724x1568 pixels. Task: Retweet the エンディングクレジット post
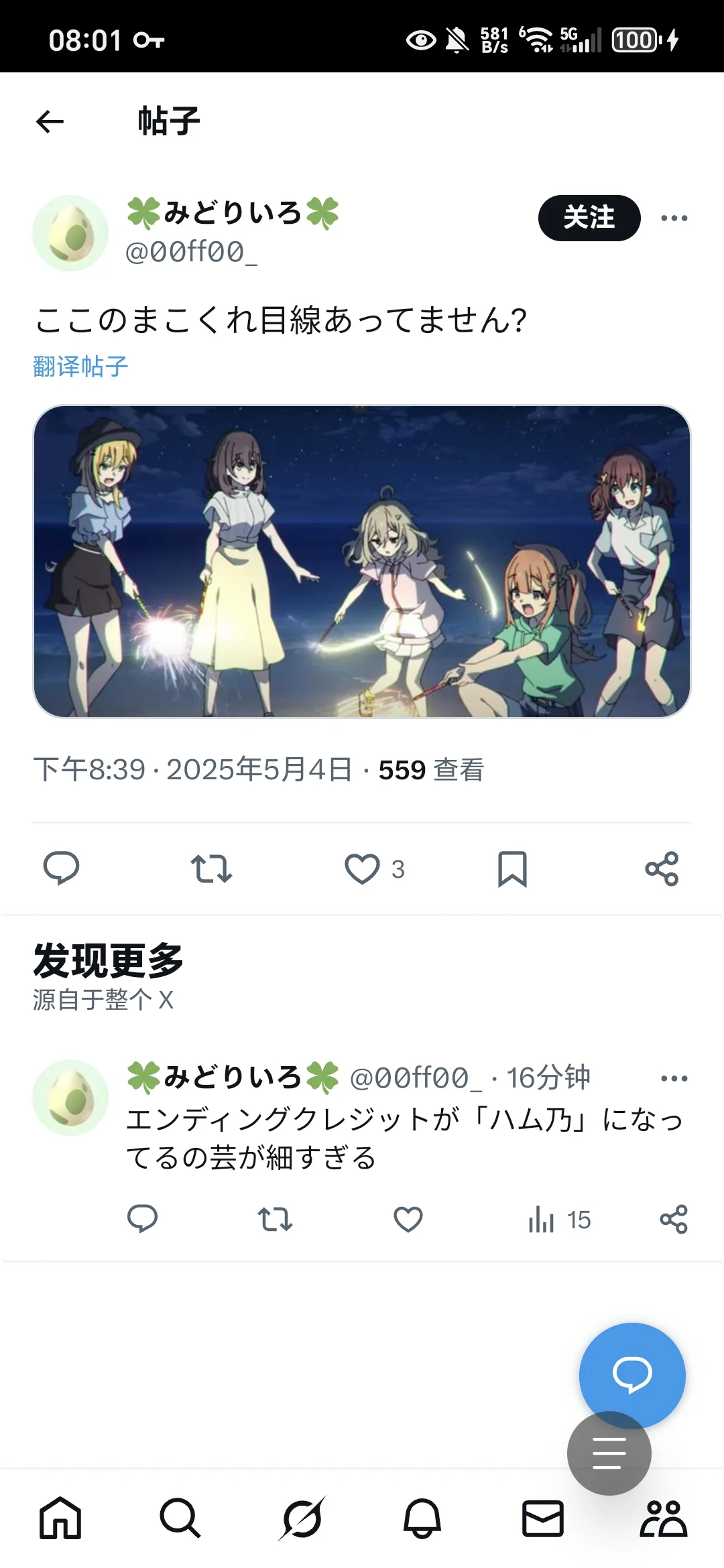coord(275,1219)
